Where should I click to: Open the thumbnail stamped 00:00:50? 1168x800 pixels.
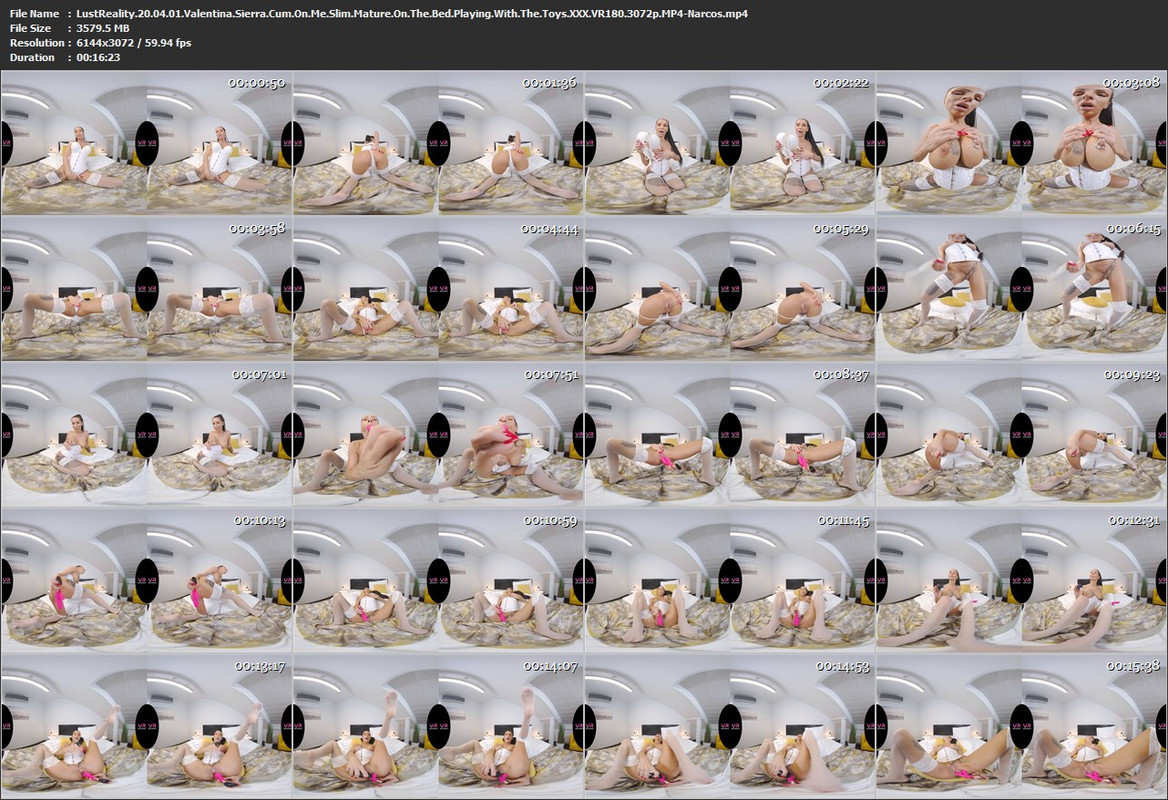[x=147, y=143]
